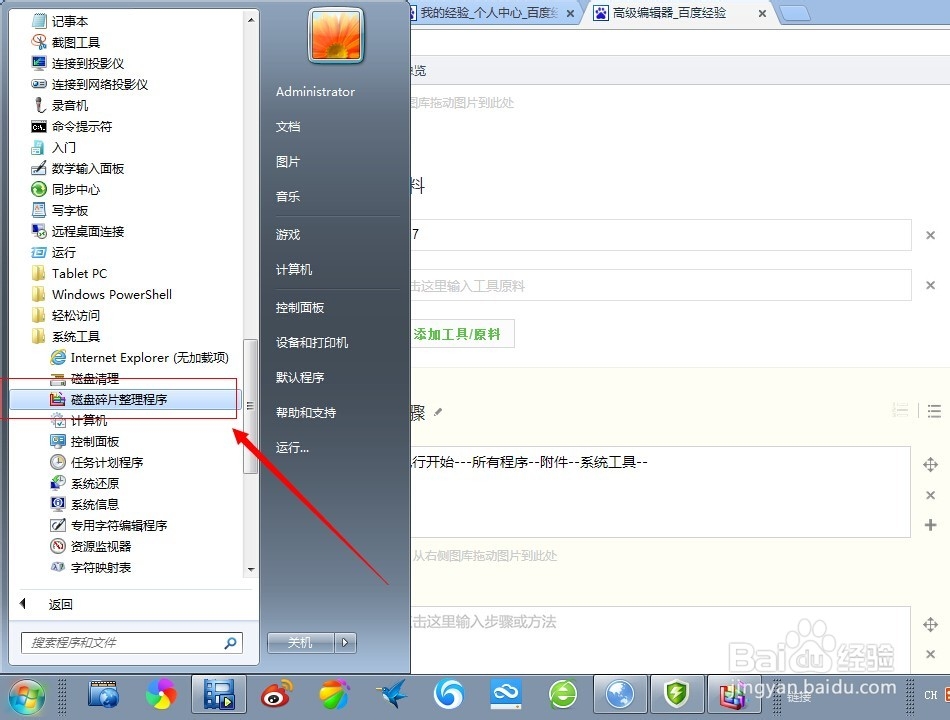
Task: Open 文档 from start menu
Action: coord(288,127)
